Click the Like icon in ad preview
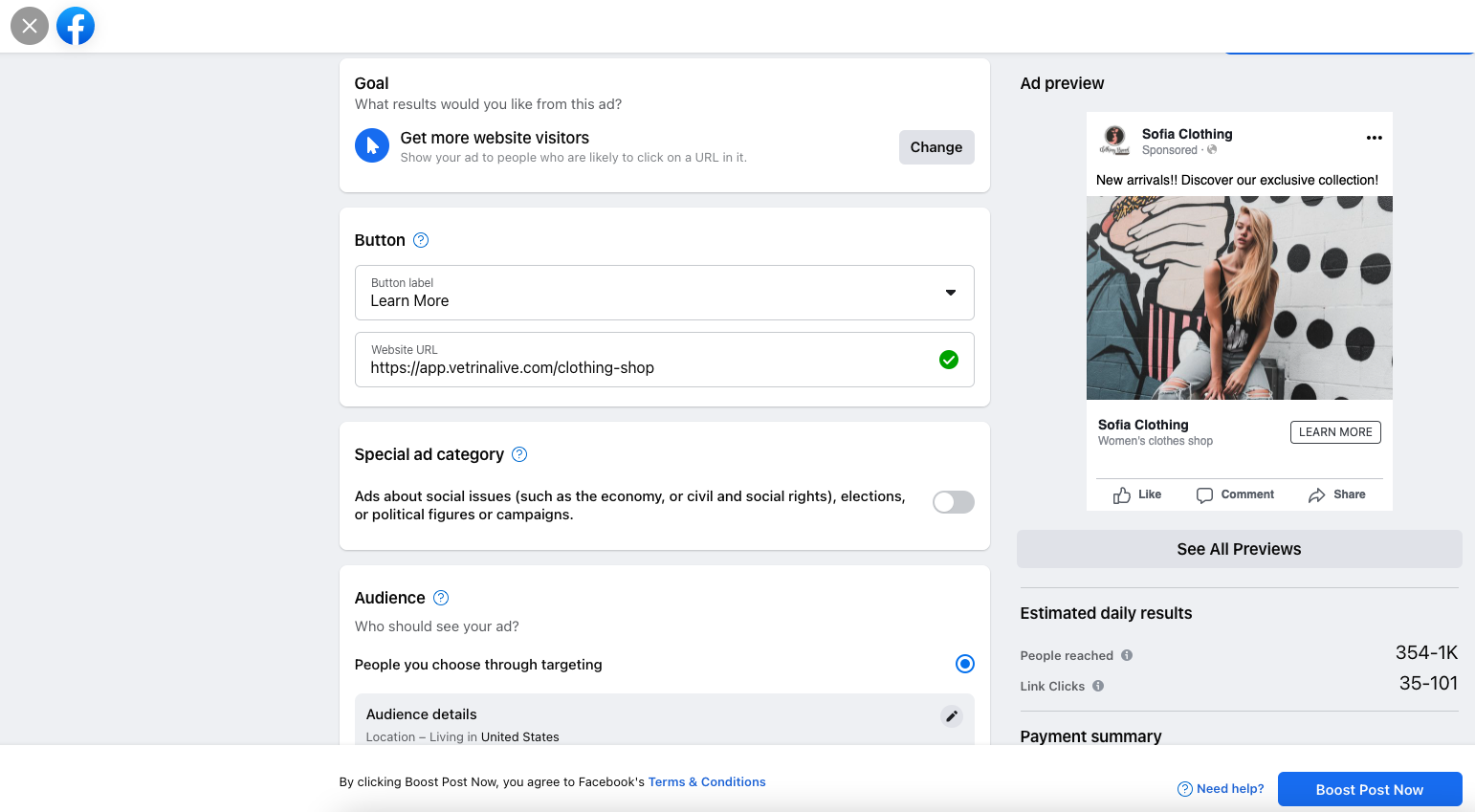 (1122, 494)
